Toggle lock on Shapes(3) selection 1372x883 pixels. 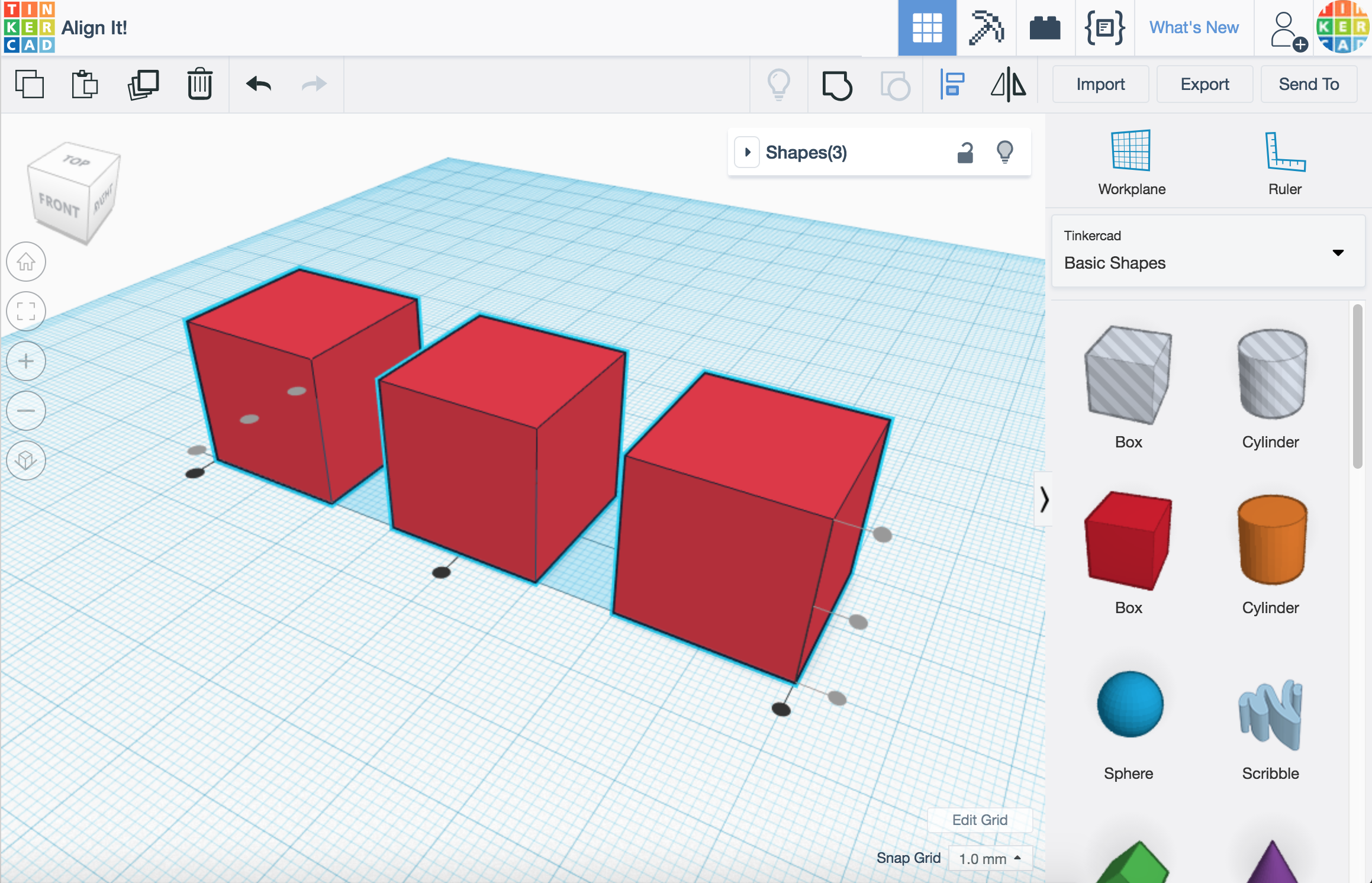point(965,153)
